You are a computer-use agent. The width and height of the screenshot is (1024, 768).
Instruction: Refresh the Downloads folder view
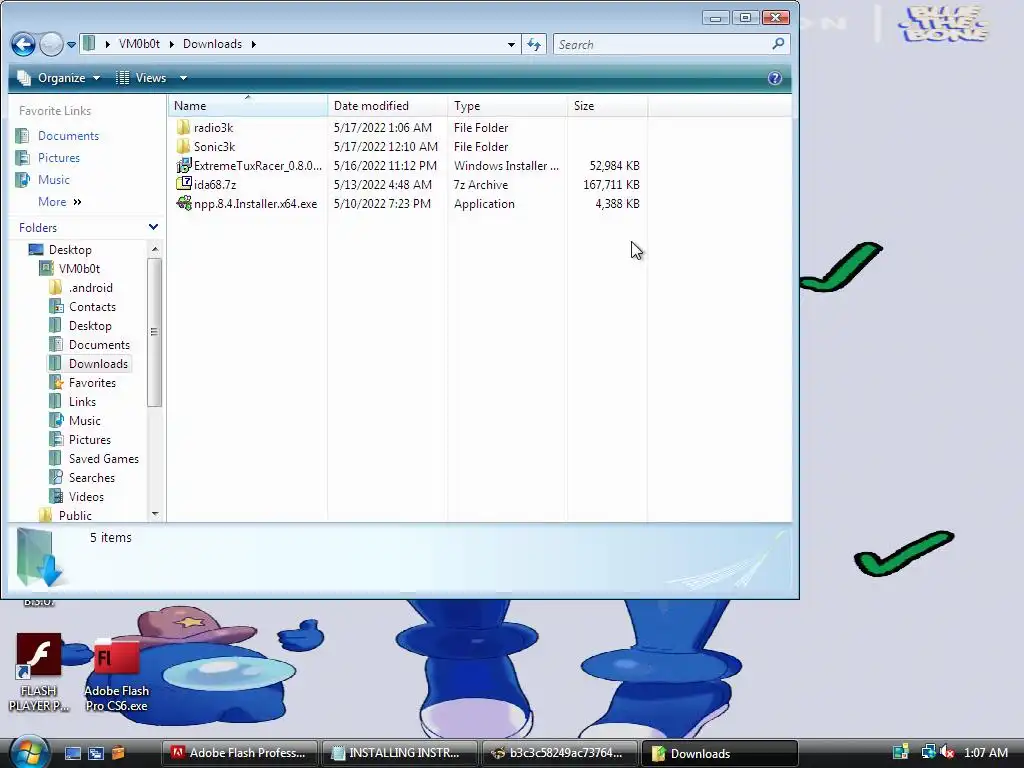(x=534, y=44)
